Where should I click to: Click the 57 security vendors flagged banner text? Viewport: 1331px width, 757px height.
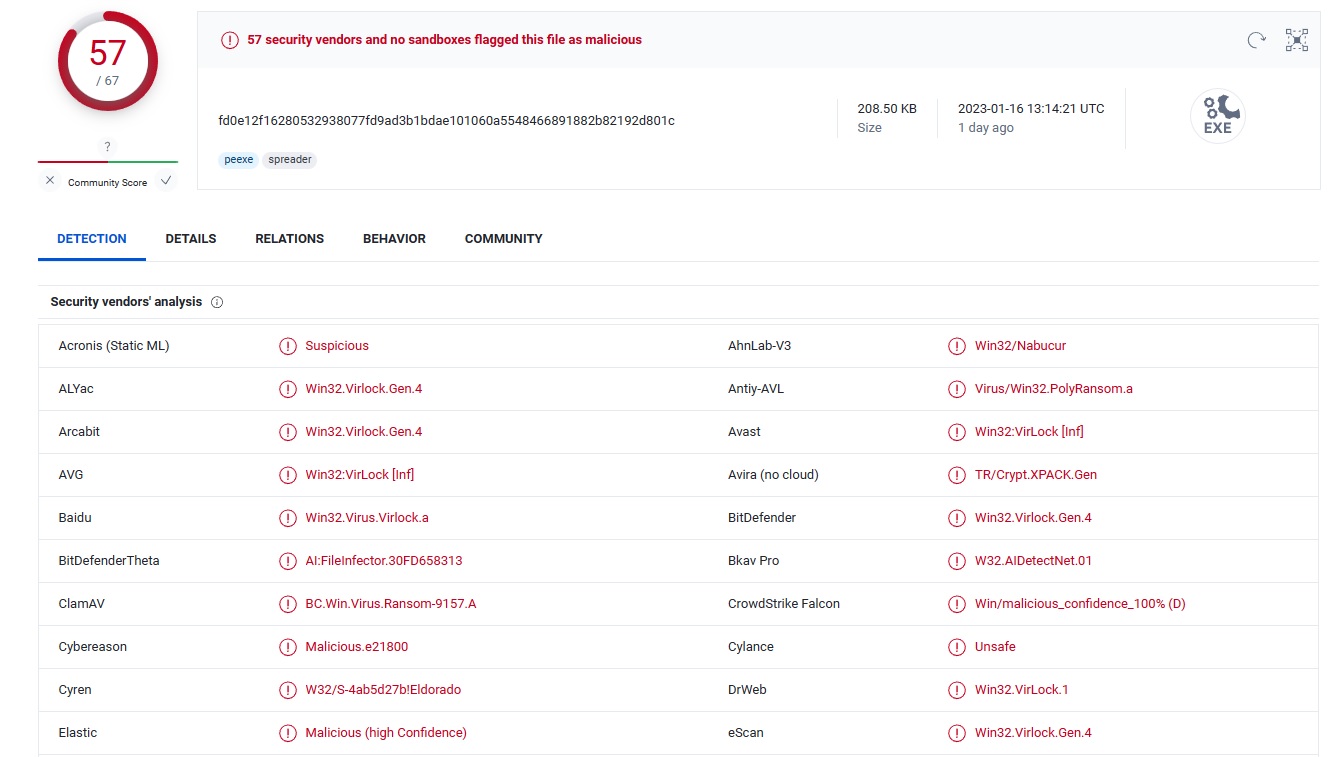point(444,40)
